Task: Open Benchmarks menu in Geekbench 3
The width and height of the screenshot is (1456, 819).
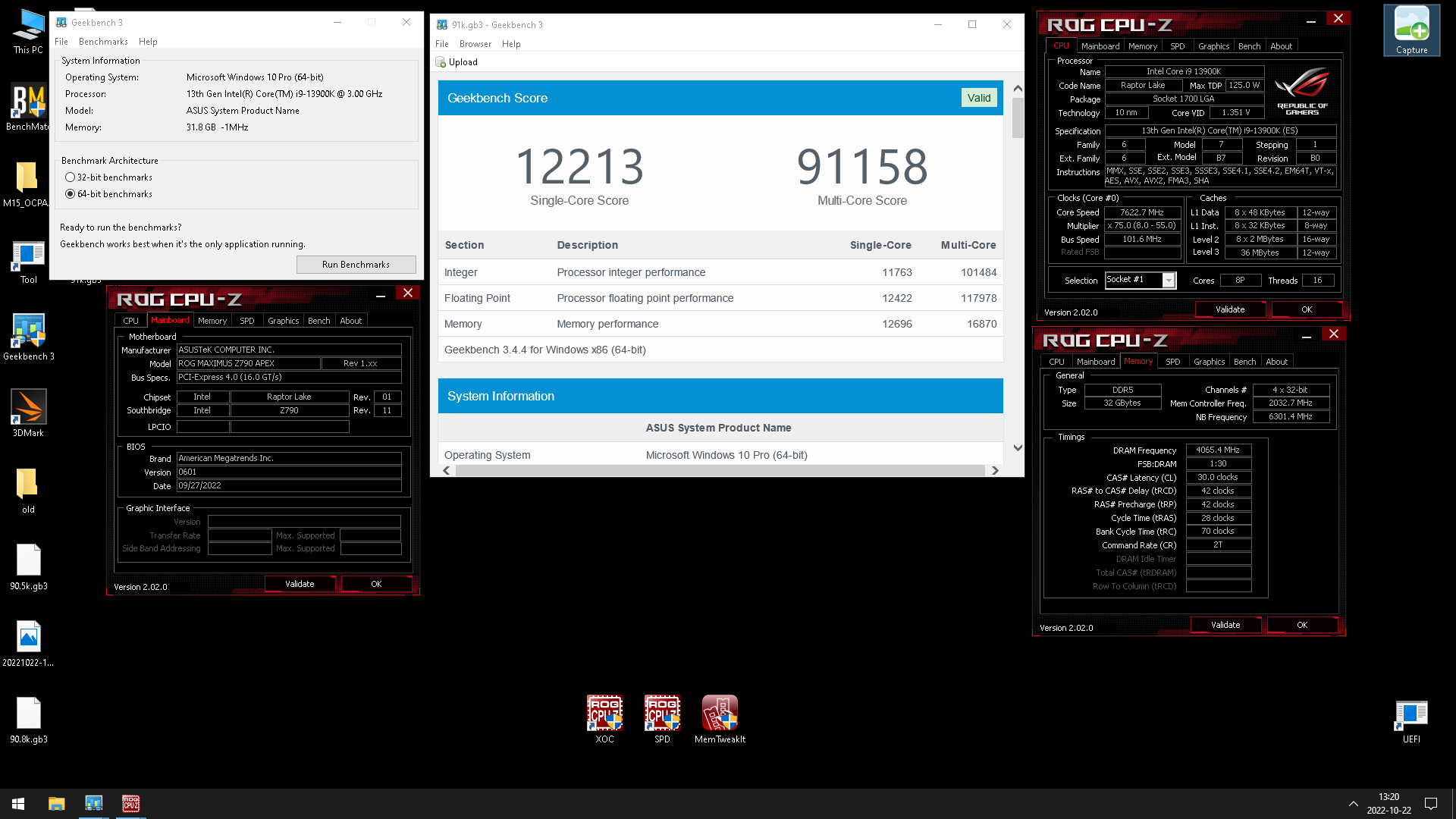Action: point(103,42)
